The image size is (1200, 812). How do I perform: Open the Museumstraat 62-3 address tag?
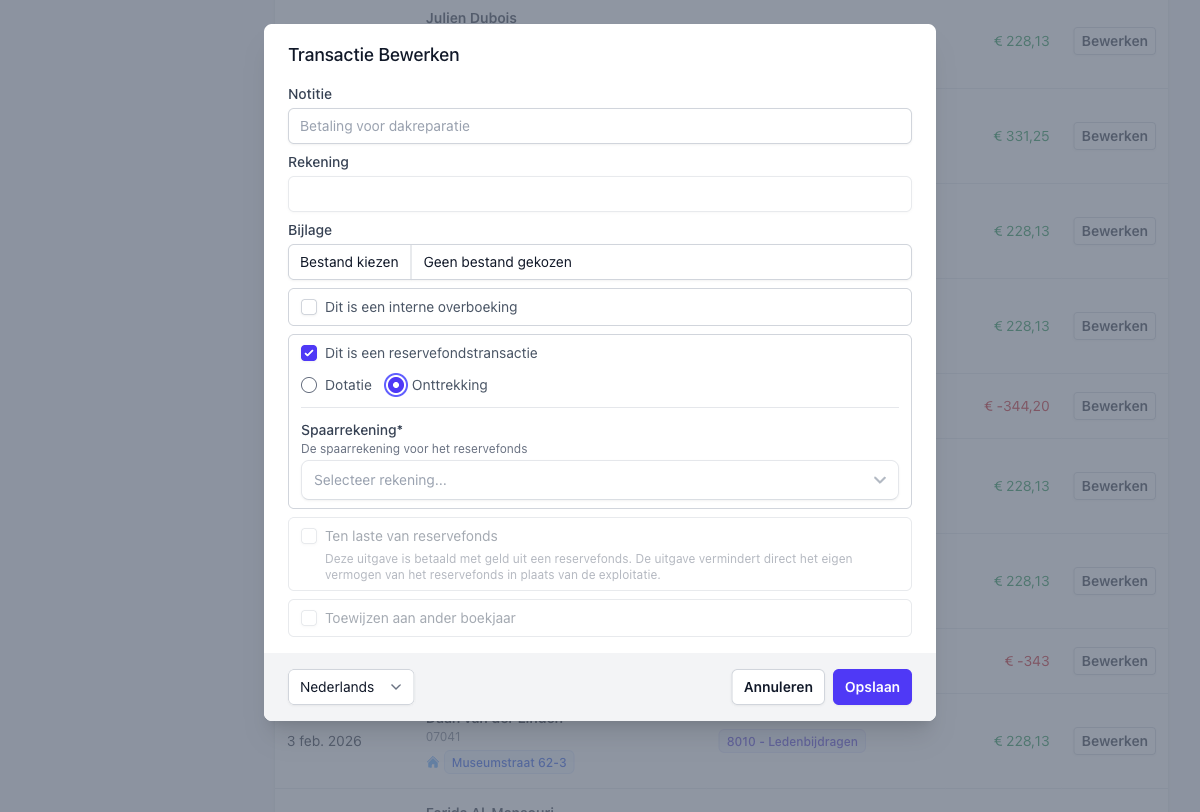coord(509,763)
